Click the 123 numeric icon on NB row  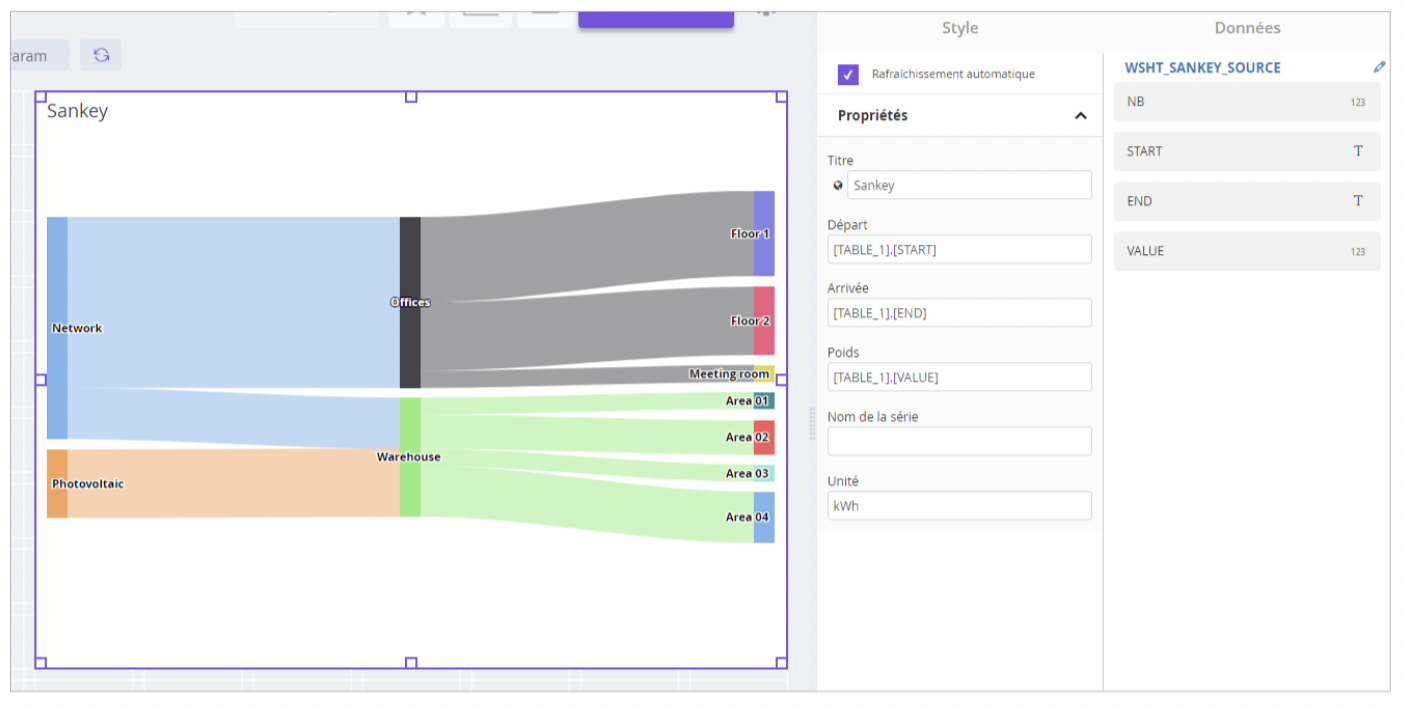(1357, 102)
